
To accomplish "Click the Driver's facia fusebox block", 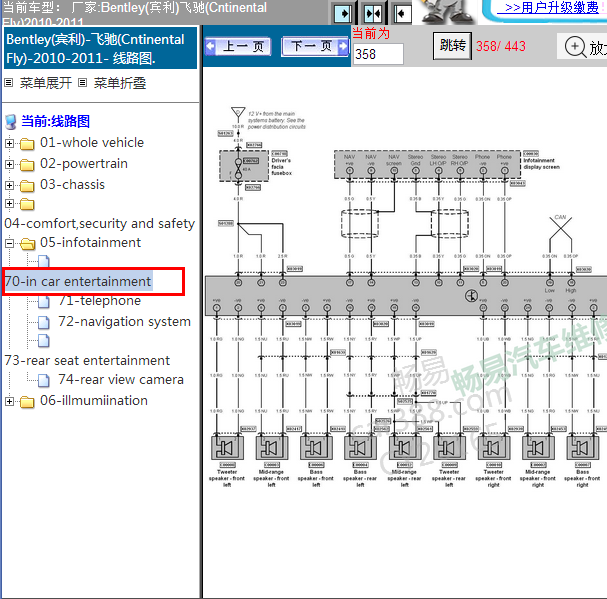I will tap(244, 166).
